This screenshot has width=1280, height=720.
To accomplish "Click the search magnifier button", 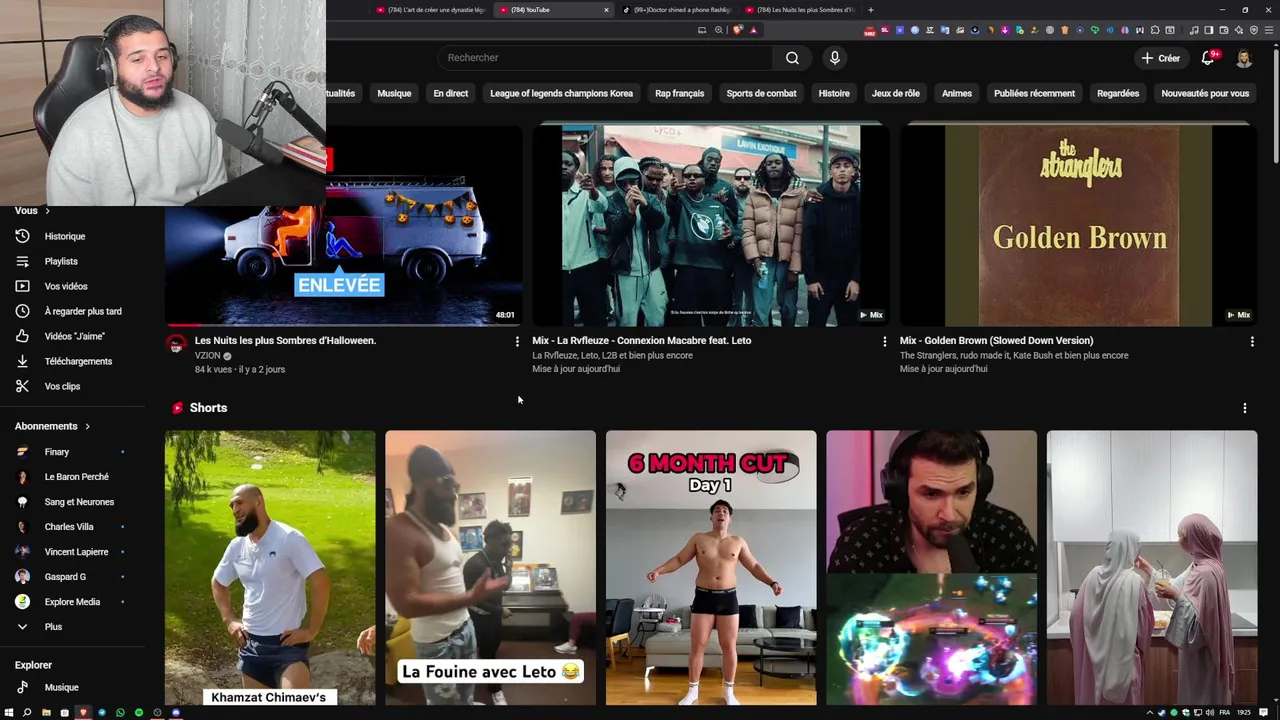I will [x=792, y=58].
